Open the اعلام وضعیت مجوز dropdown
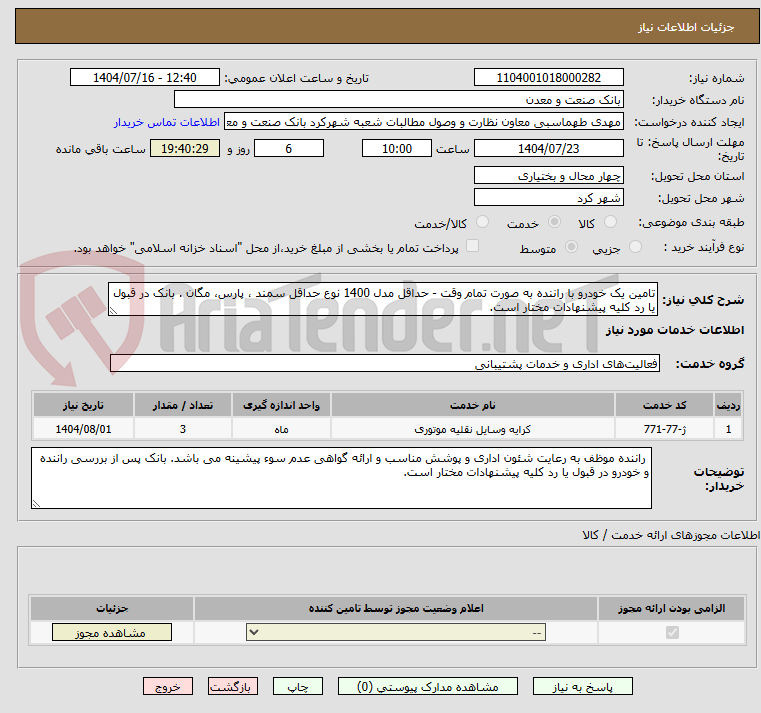761x713 pixels. pos(396,632)
